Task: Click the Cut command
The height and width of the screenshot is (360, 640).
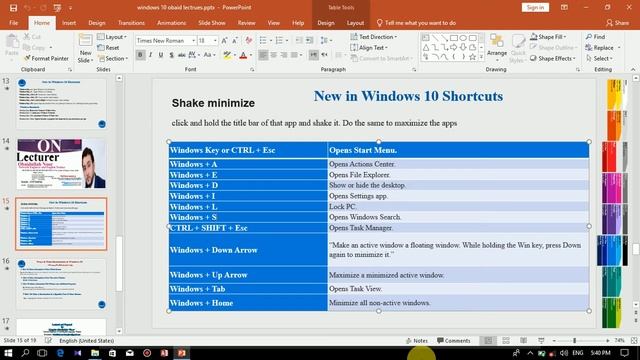Action: (x=32, y=37)
